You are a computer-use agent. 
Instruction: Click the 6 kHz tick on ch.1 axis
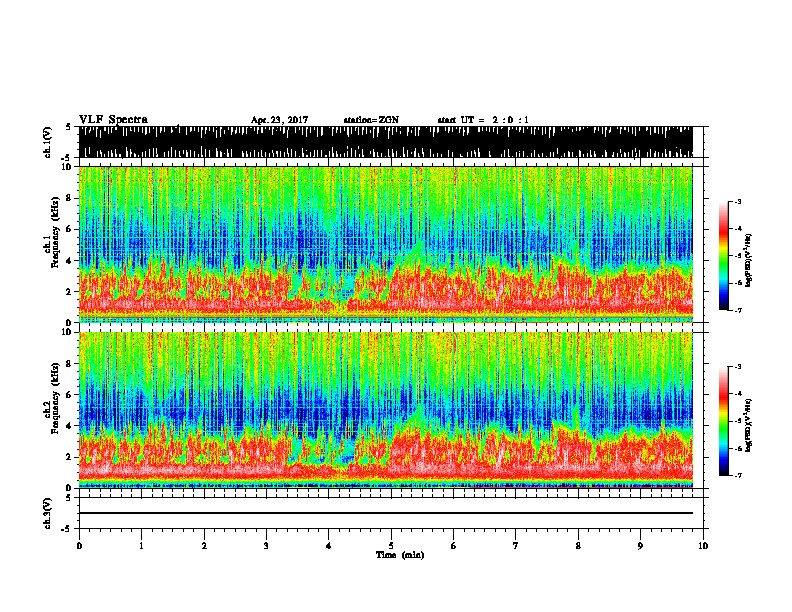point(70,229)
